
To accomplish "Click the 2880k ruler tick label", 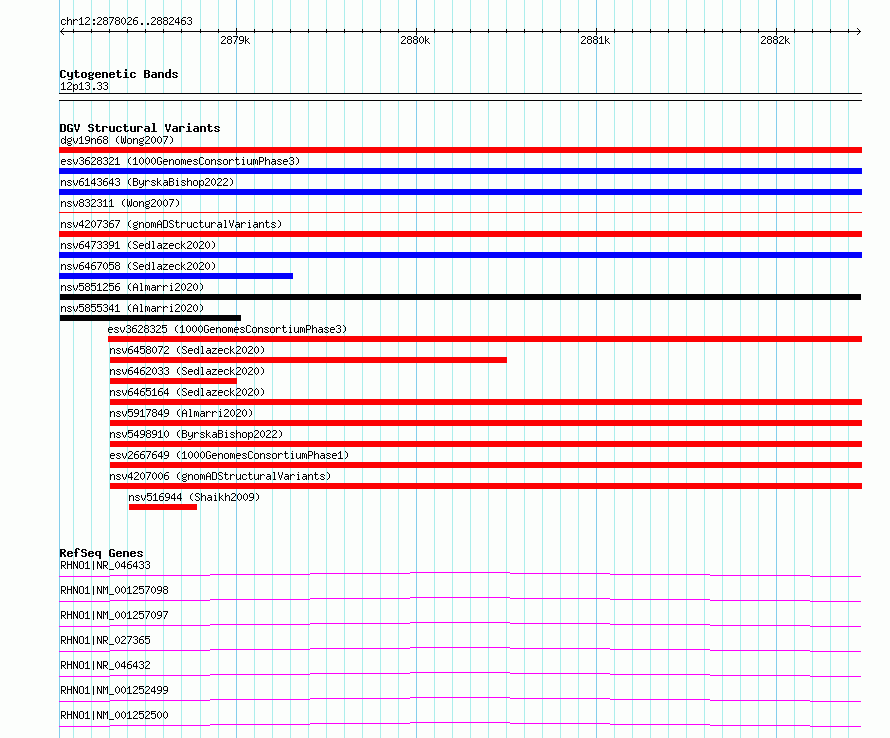I will [x=415, y=40].
